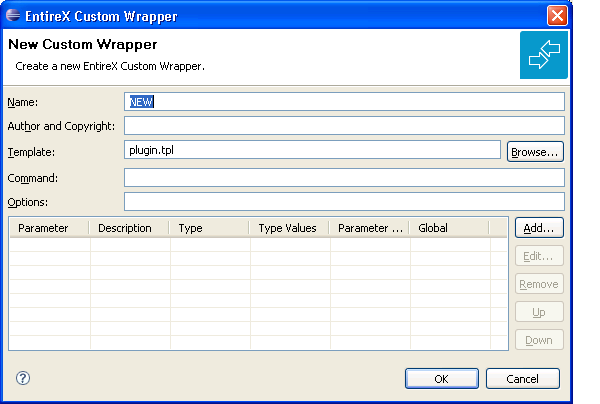Sort by the Parameter column header
This screenshot has height=404, width=600.
coord(49,228)
